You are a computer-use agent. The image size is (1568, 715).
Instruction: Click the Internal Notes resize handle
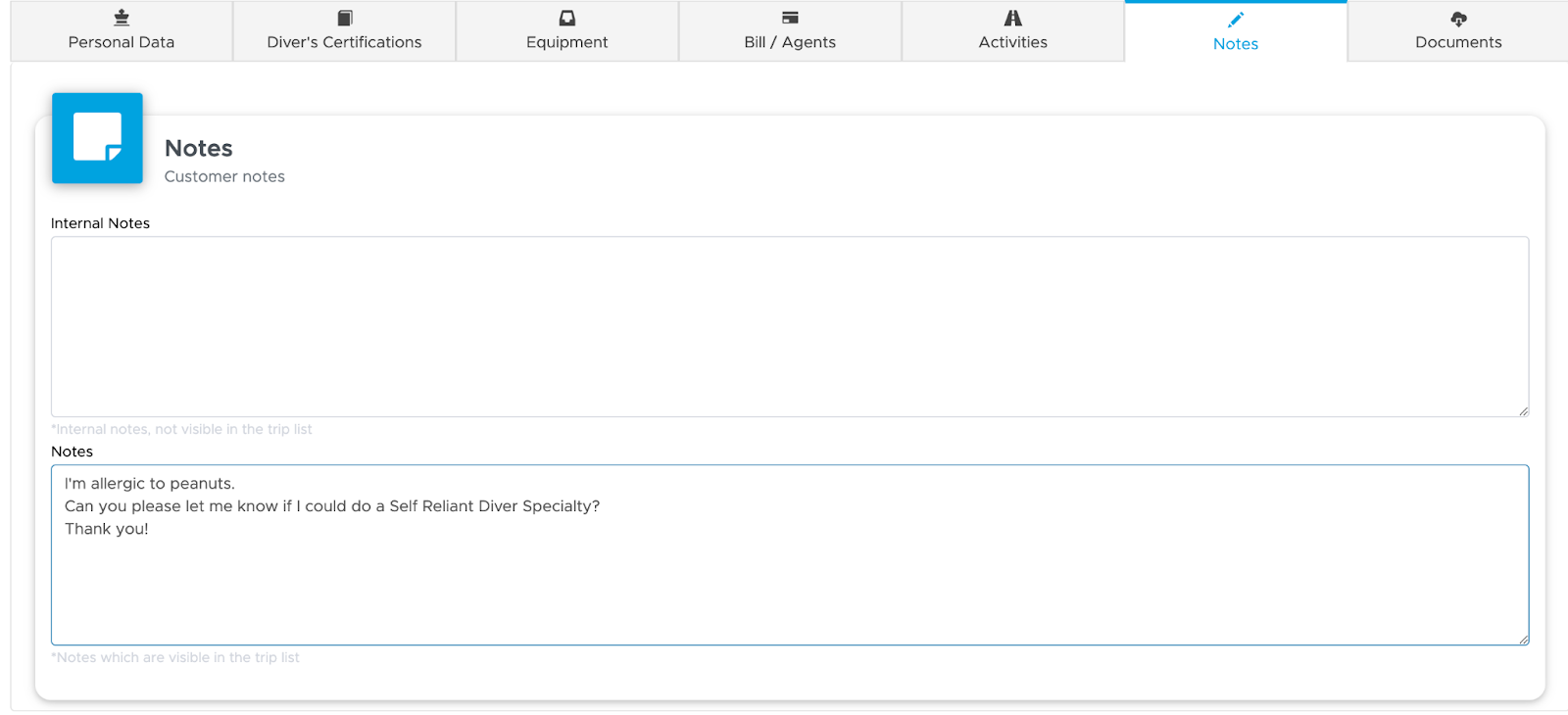pyautogui.click(x=1523, y=411)
